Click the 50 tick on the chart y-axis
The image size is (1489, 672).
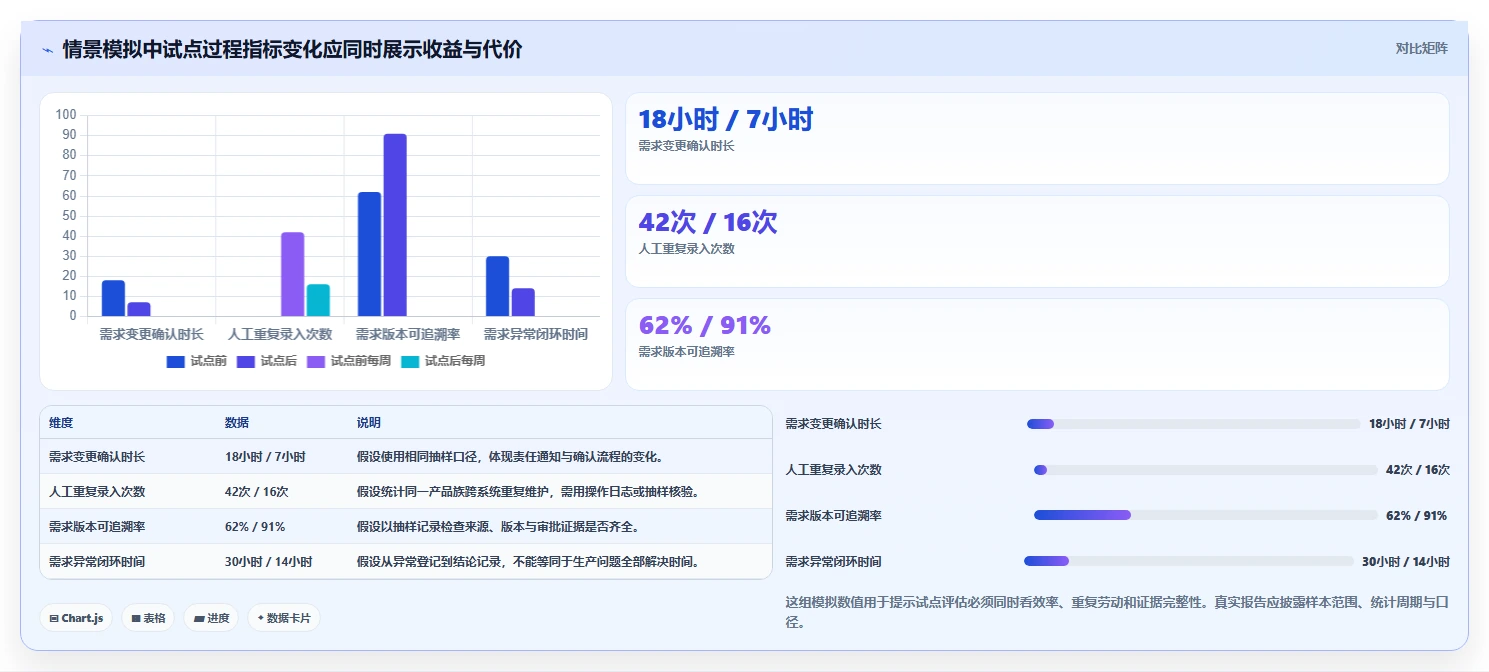tap(69, 216)
